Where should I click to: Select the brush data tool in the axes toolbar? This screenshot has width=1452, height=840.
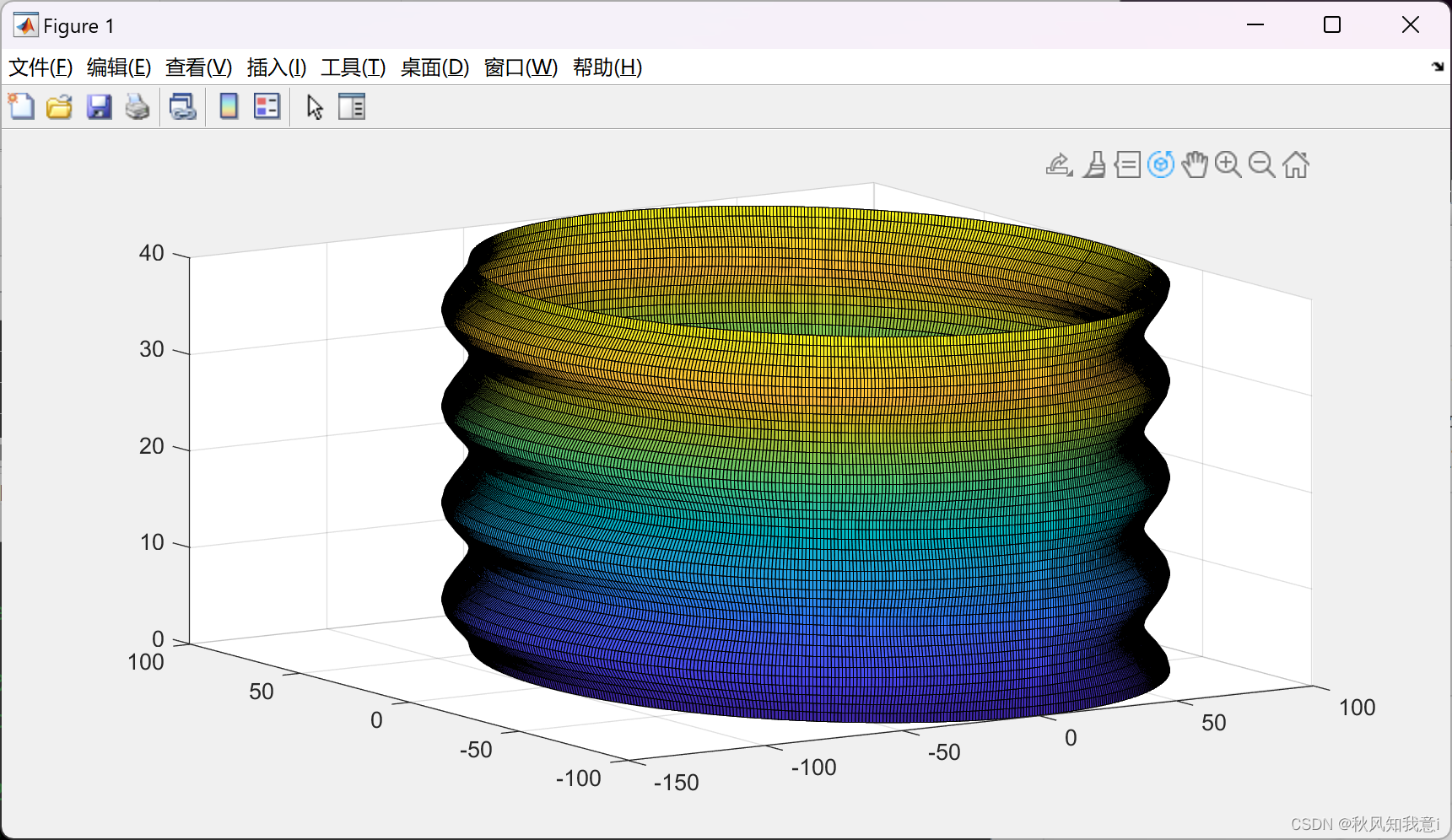click(x=1095, y=164)
